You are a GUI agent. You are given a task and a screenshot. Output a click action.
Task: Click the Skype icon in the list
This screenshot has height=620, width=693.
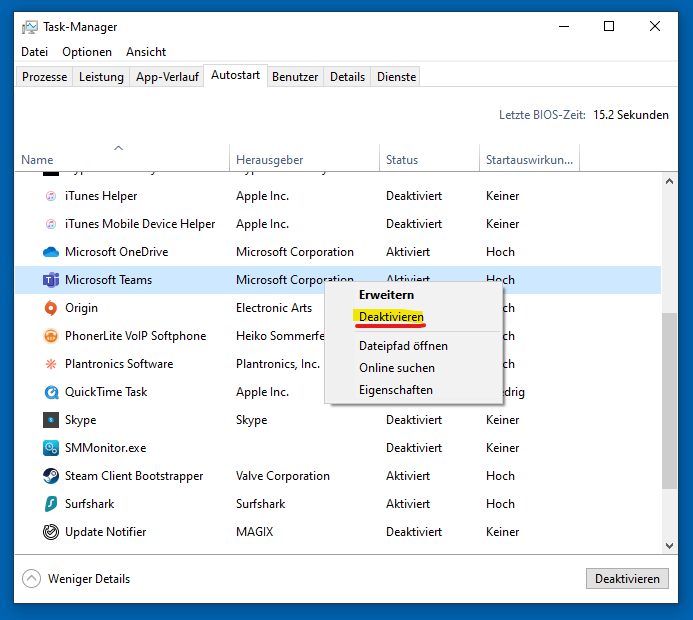coord(51,420)
